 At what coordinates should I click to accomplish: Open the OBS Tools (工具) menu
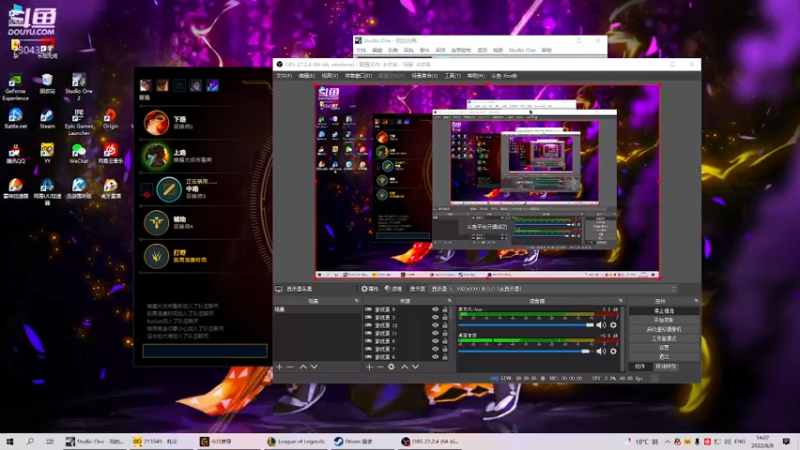453,76
